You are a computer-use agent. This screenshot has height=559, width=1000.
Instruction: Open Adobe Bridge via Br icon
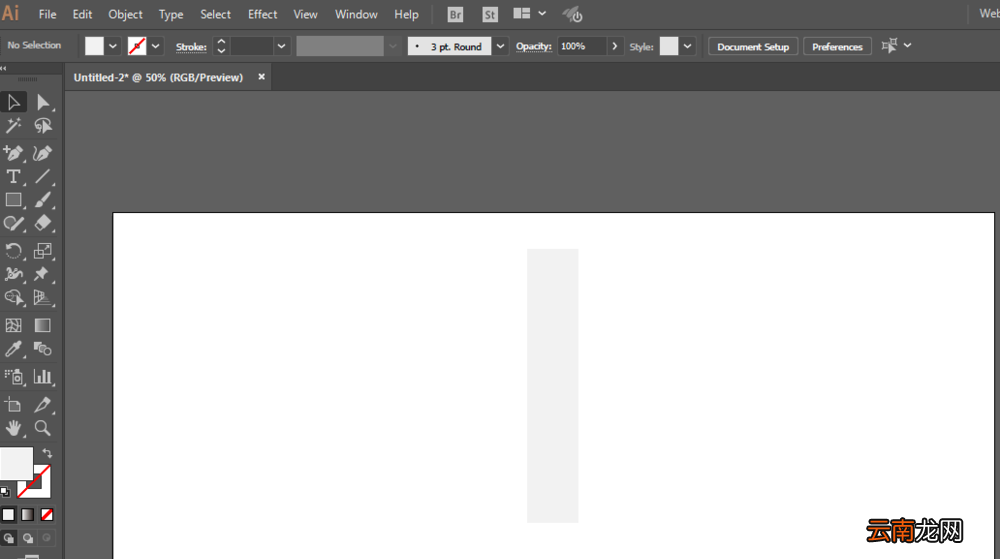(455, 15)
